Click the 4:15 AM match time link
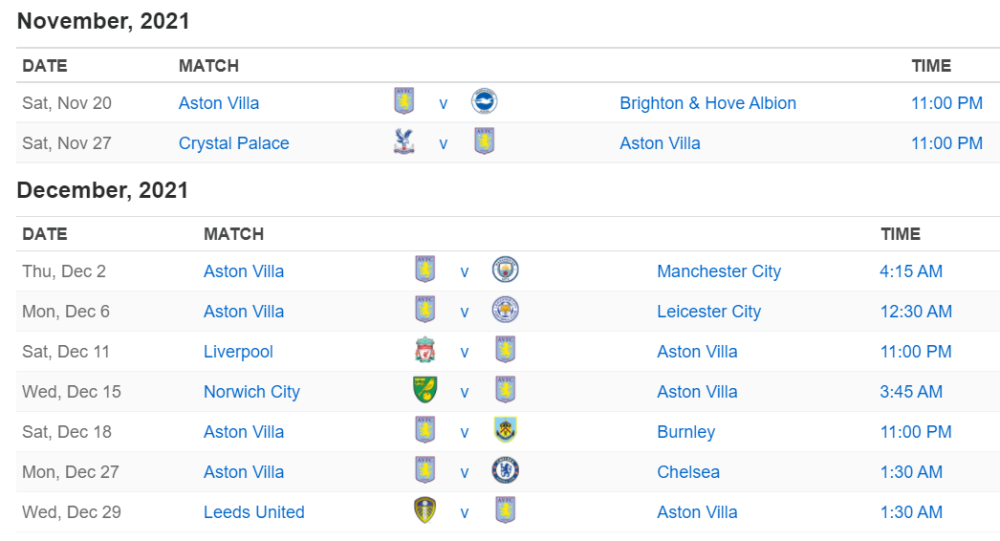The height and width of the screenshot is (541, 1000). coord(911,272)
